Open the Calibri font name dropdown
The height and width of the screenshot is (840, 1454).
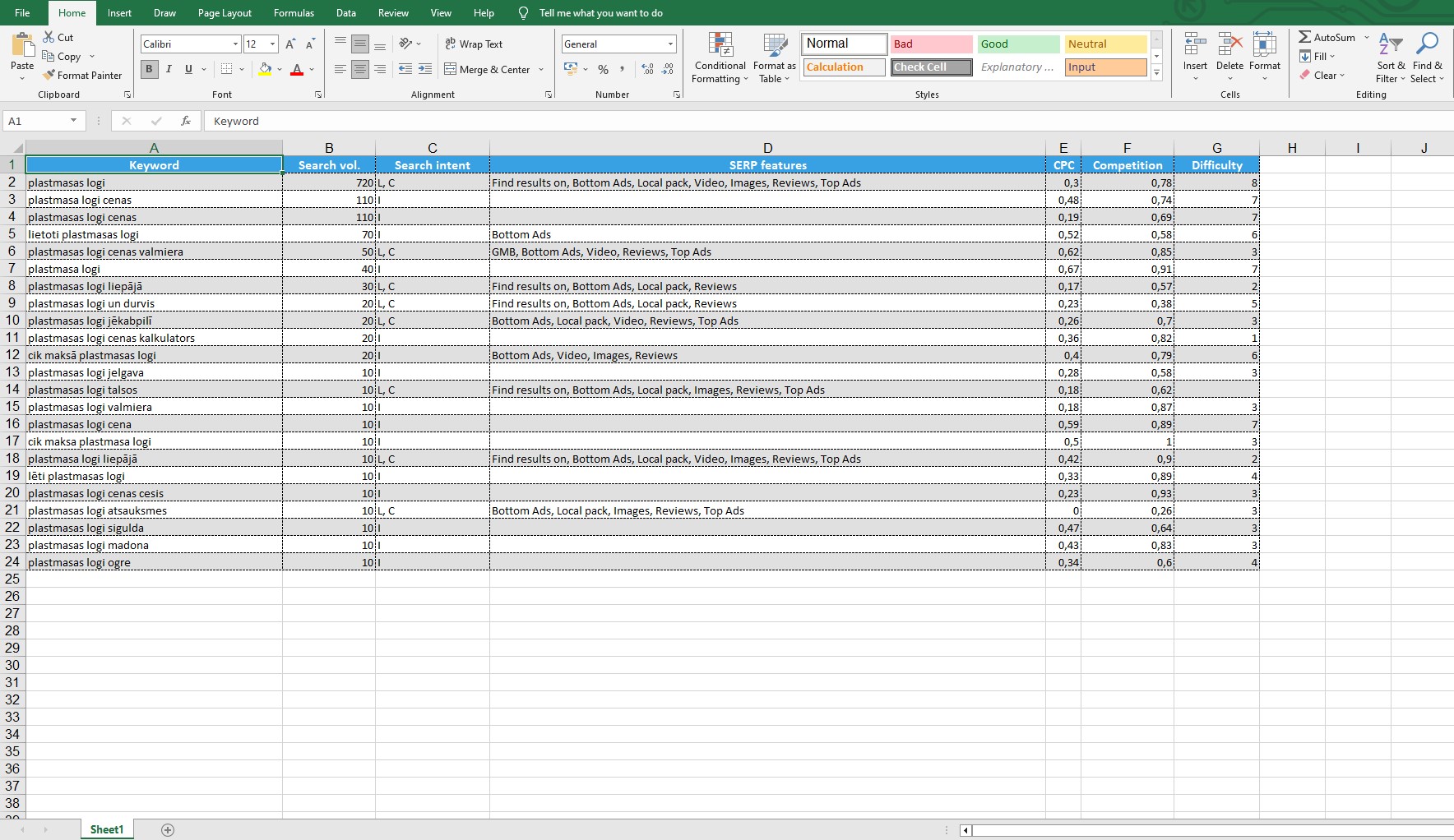pos(235,44)
